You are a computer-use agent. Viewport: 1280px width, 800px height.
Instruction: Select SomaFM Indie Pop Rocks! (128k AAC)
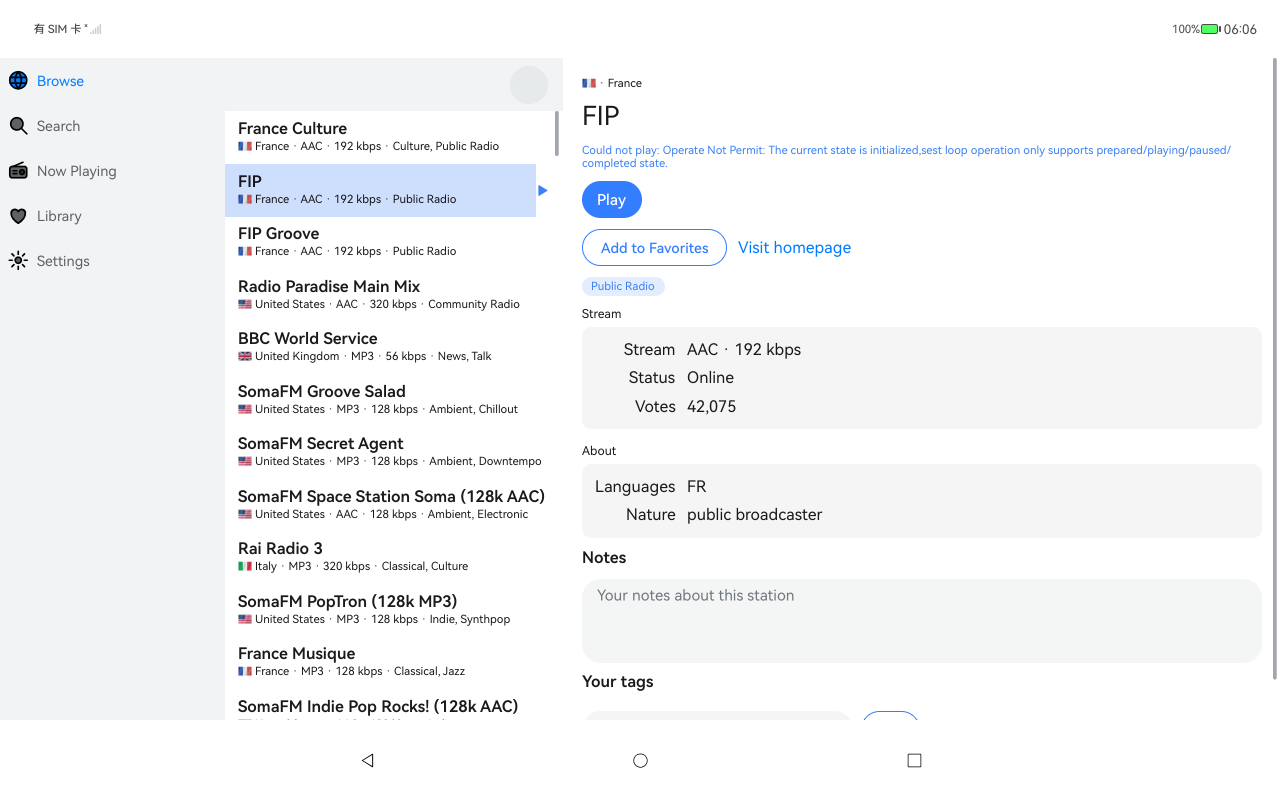(x=380, y=705)
